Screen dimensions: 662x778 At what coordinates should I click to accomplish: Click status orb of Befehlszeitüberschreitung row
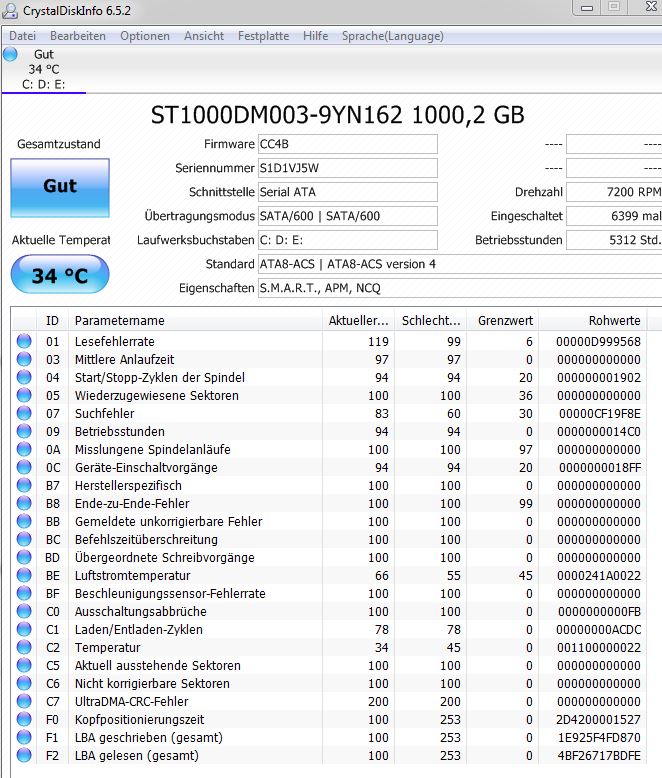pos(24,539)
